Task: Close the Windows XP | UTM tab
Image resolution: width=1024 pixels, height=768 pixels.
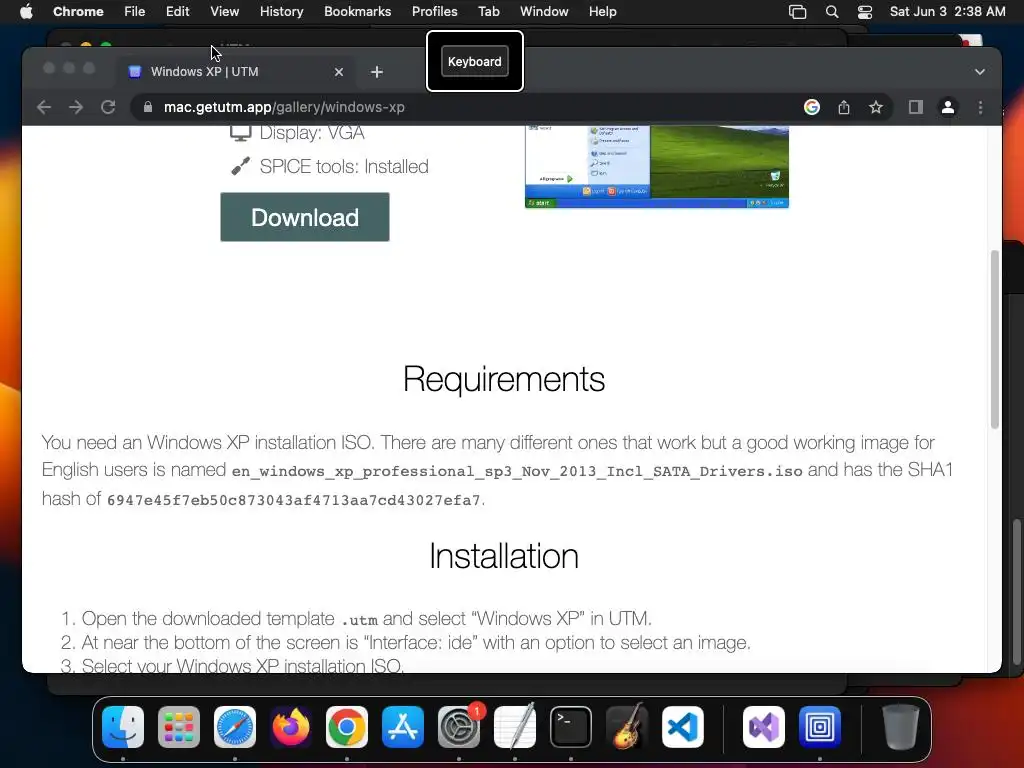Action: click(x=339, y=72)
